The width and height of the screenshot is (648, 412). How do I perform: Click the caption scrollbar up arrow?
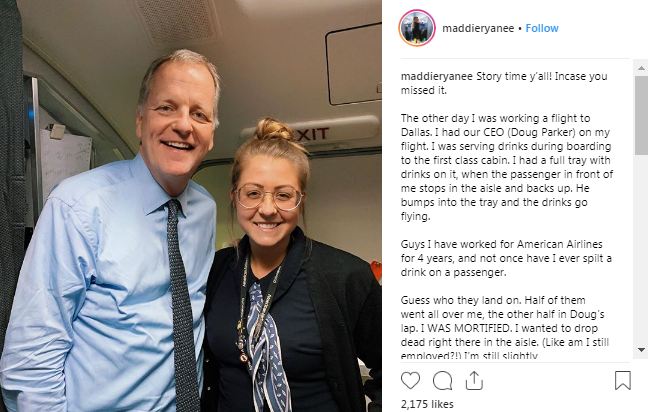point(641,68)
